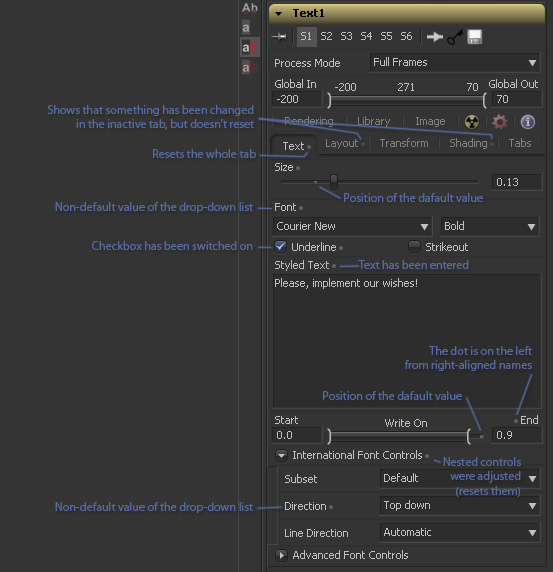This screenshot has width=553, height=572.
Task: Click the Global In/Out range slider bar
Action: coord(407,100)
